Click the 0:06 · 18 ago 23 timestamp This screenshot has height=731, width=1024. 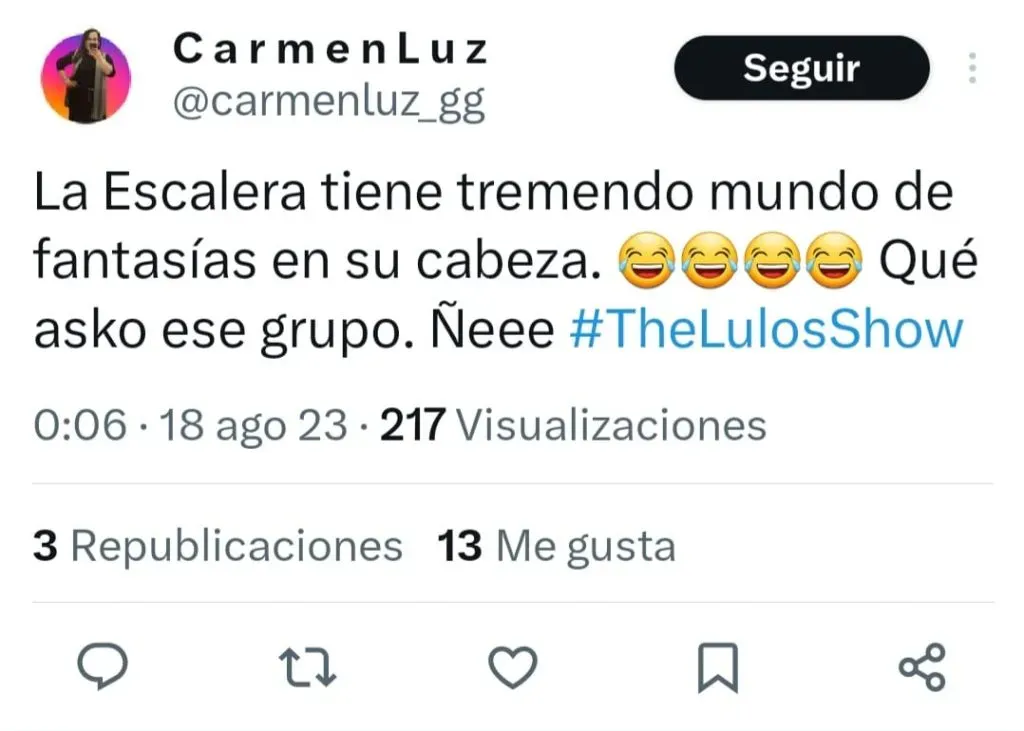point(190,425)
